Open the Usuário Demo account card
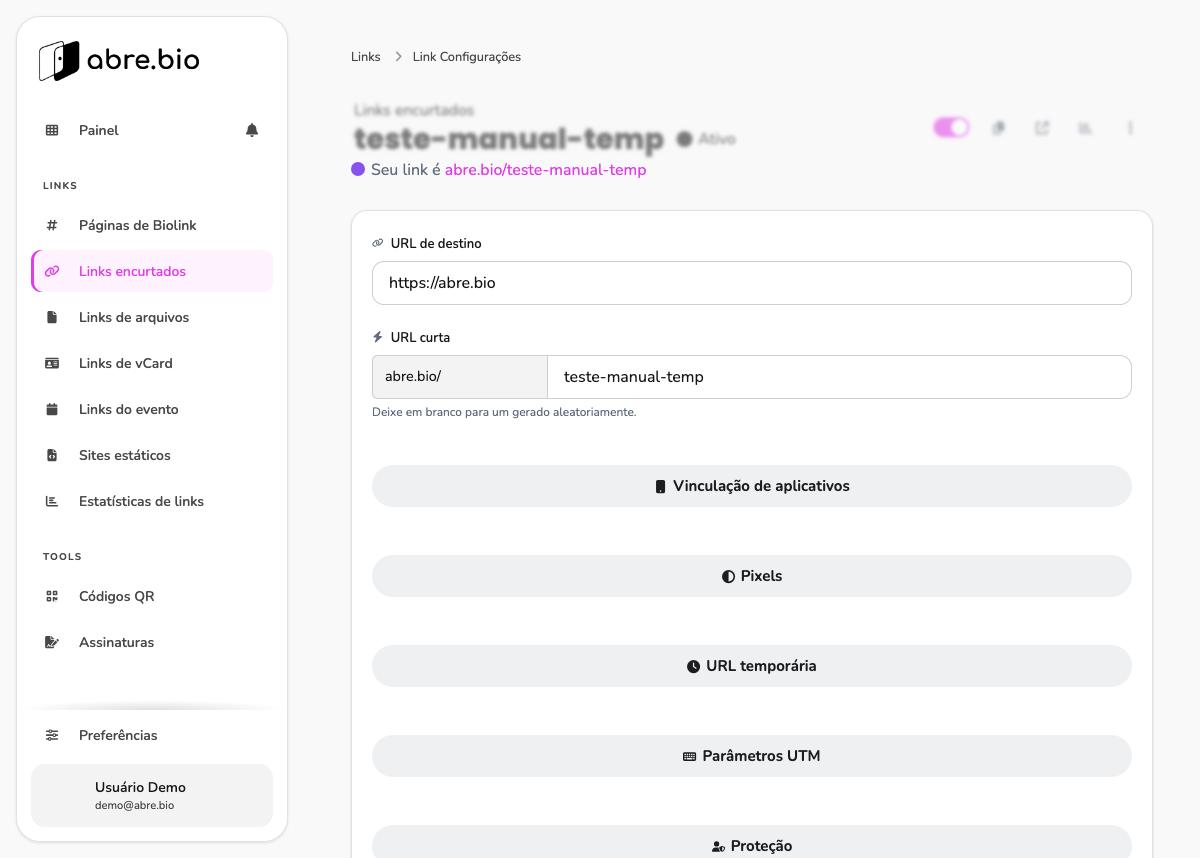The image size is (1200, 858). click(x=152, y=796)
